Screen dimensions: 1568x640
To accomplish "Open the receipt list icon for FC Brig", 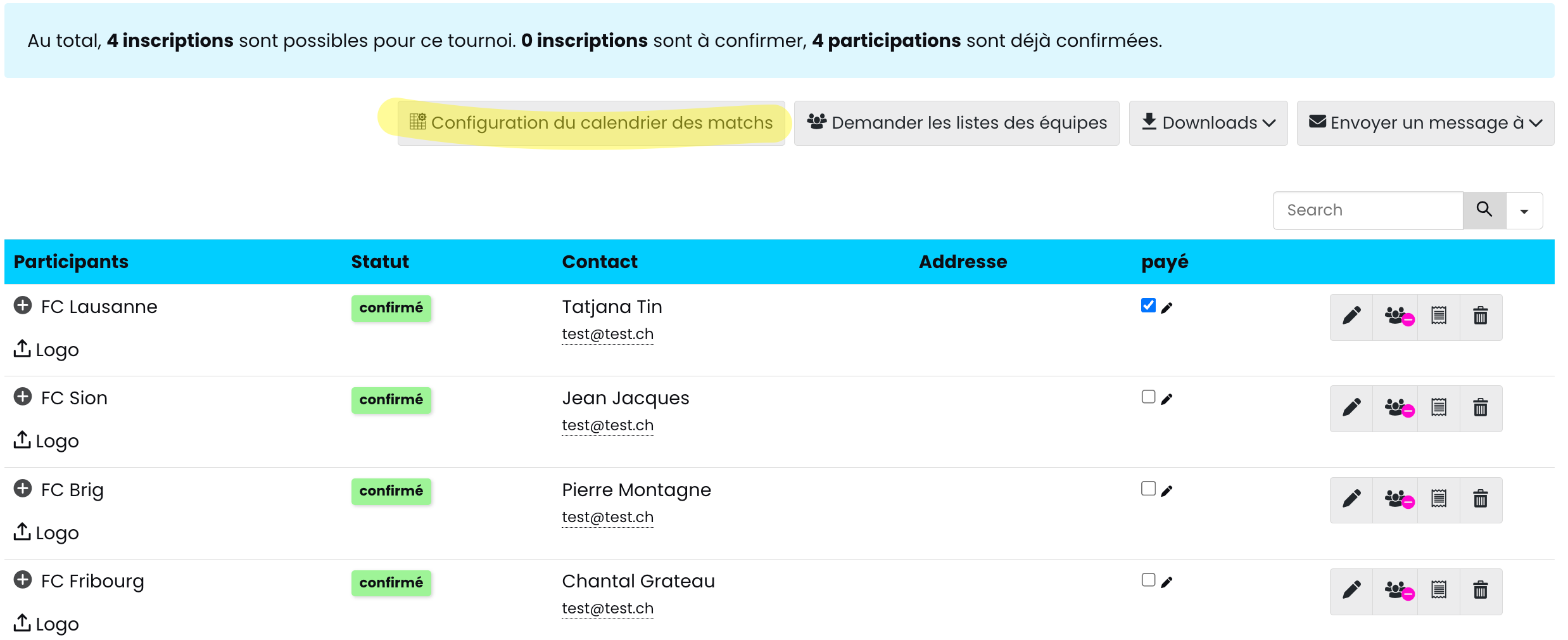I will [1439, 499].
